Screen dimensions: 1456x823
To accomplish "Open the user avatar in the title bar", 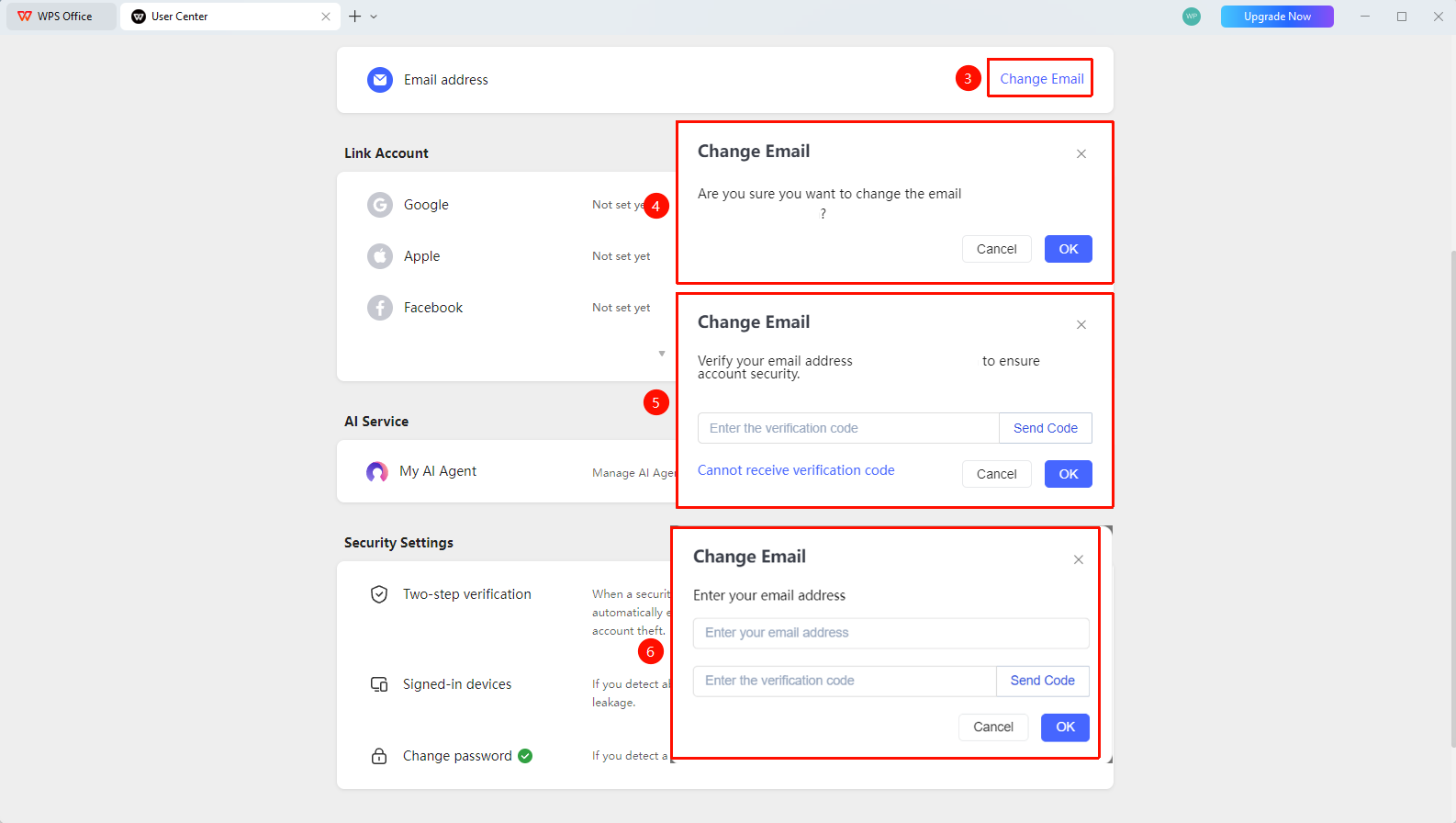I will tap(1192, 17).
